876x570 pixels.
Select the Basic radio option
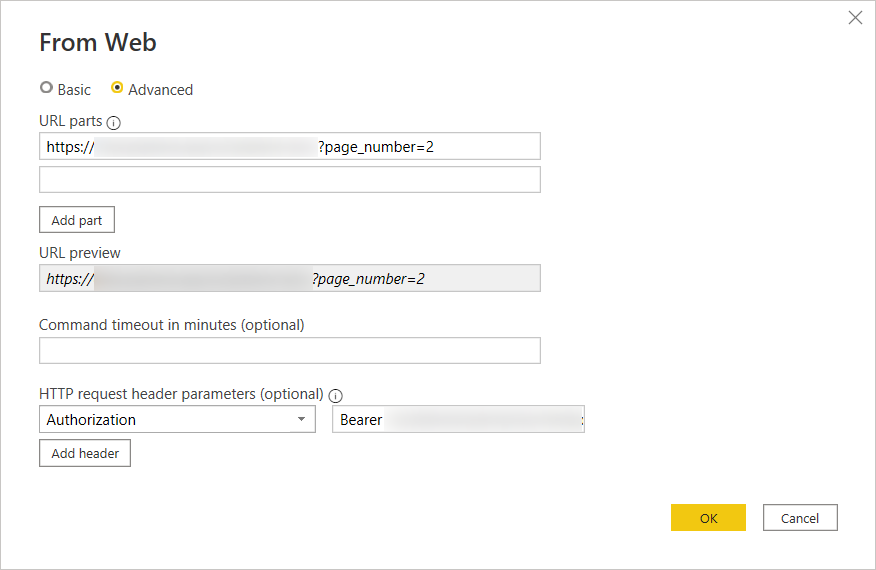46,88
